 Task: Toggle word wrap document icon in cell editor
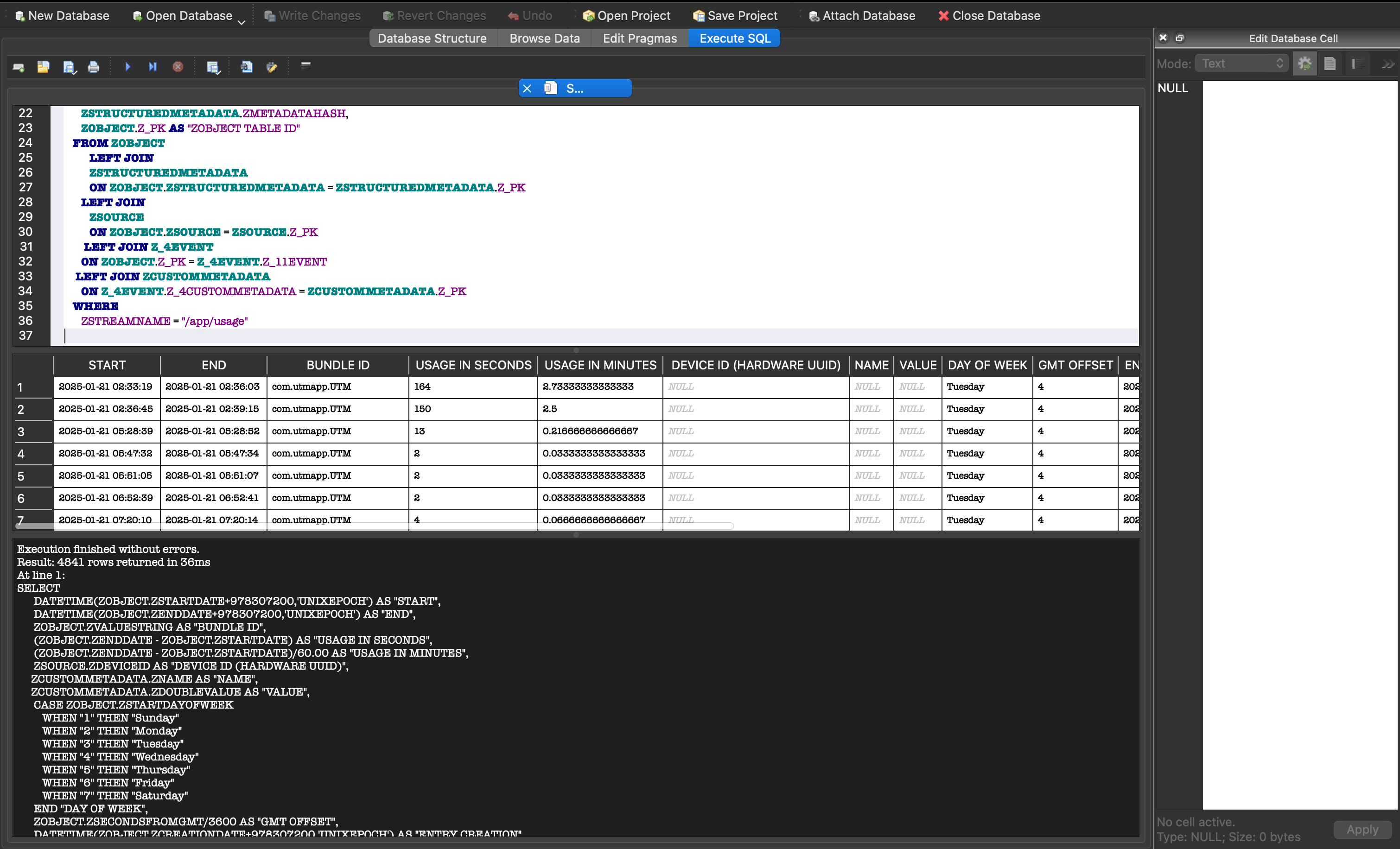[x=1330, y=63]
